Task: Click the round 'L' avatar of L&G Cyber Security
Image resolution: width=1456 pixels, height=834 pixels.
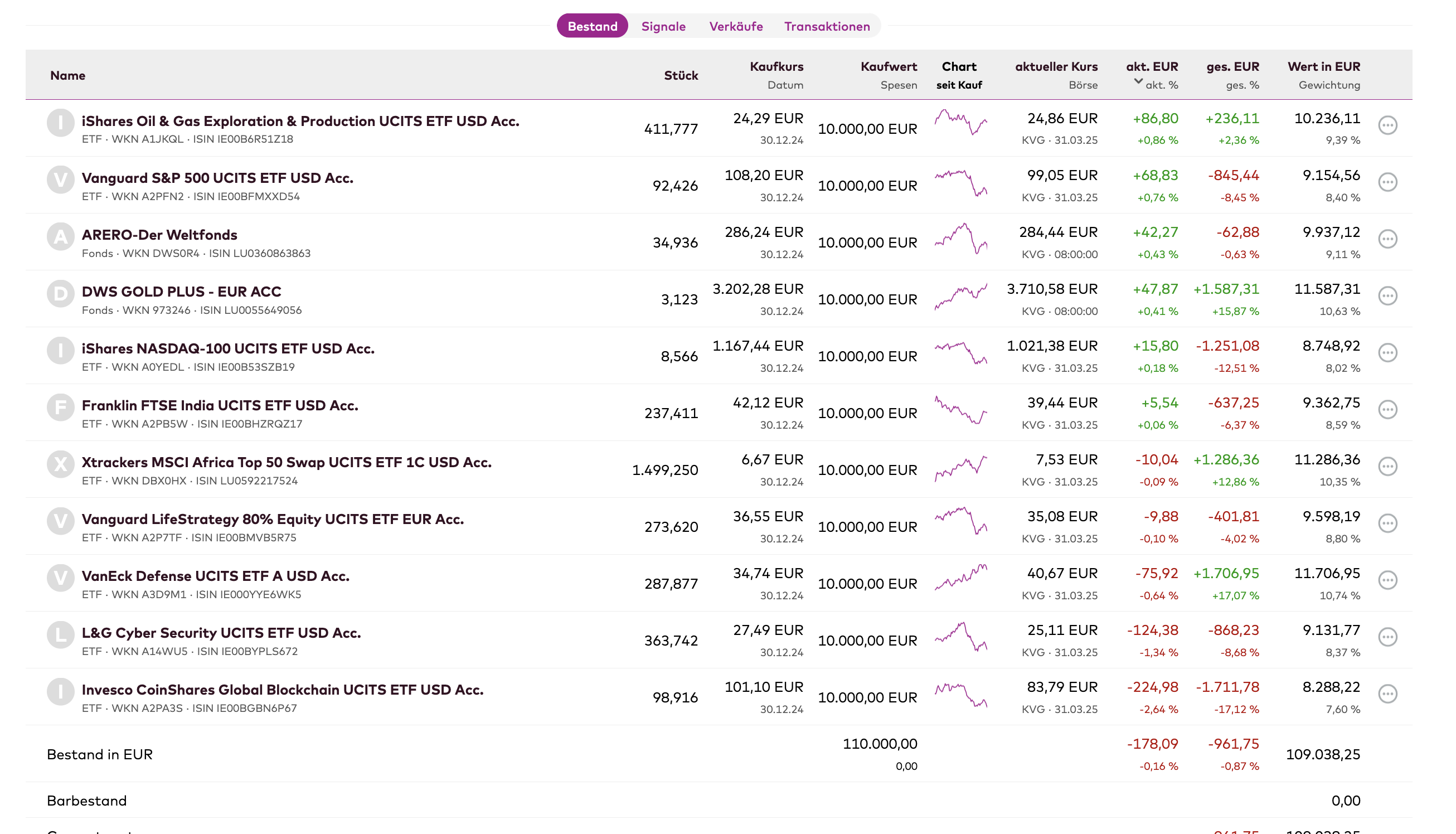Action: (61, 634)
